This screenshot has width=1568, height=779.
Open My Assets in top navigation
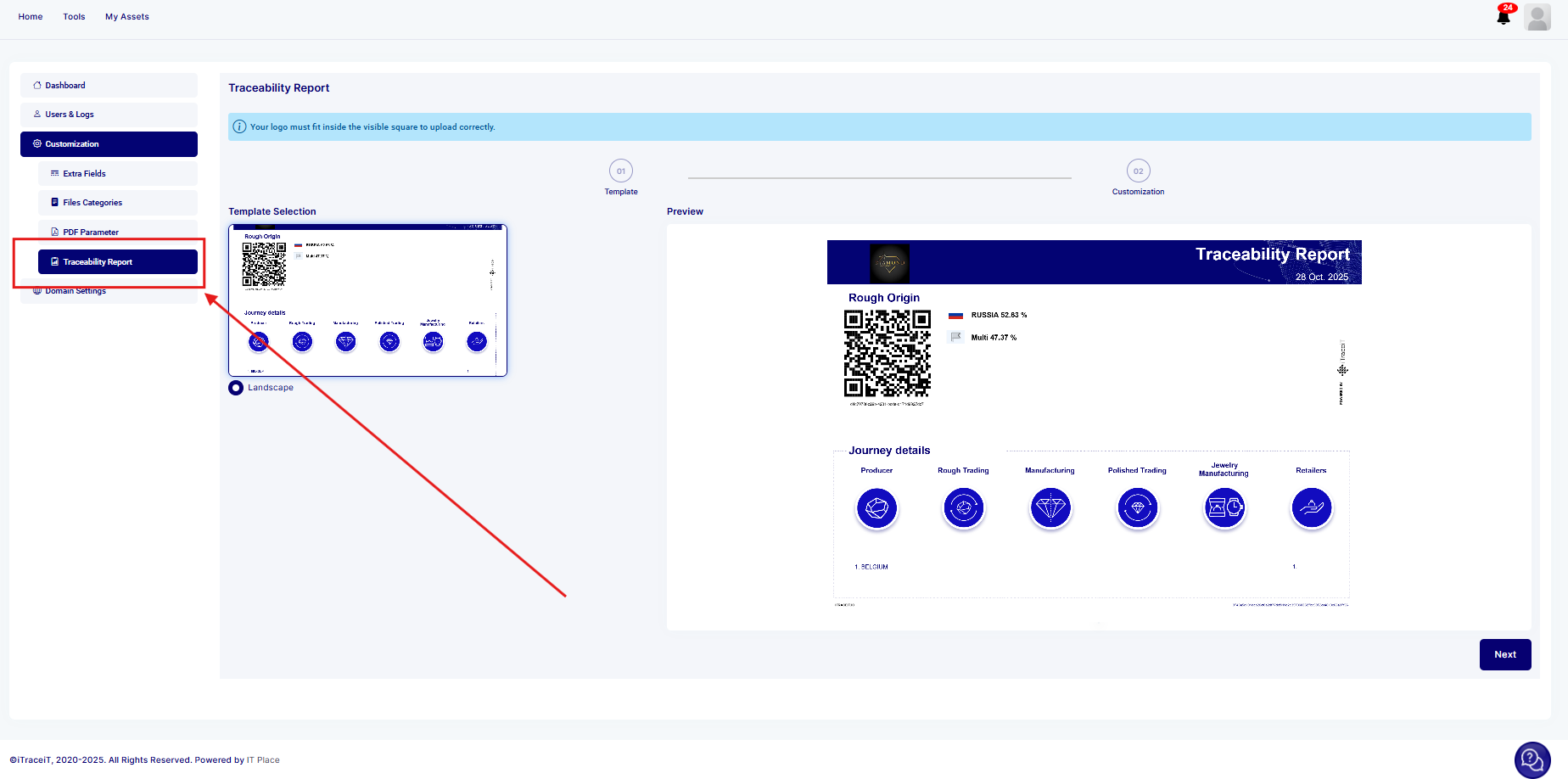126,17
